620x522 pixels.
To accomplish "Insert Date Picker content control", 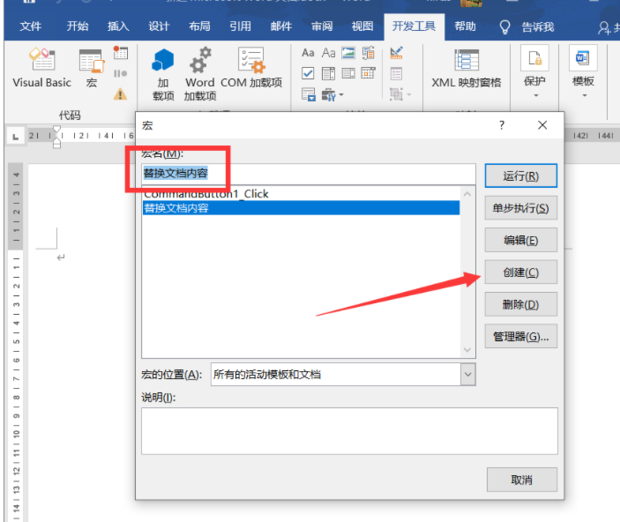I will point(368,74).
